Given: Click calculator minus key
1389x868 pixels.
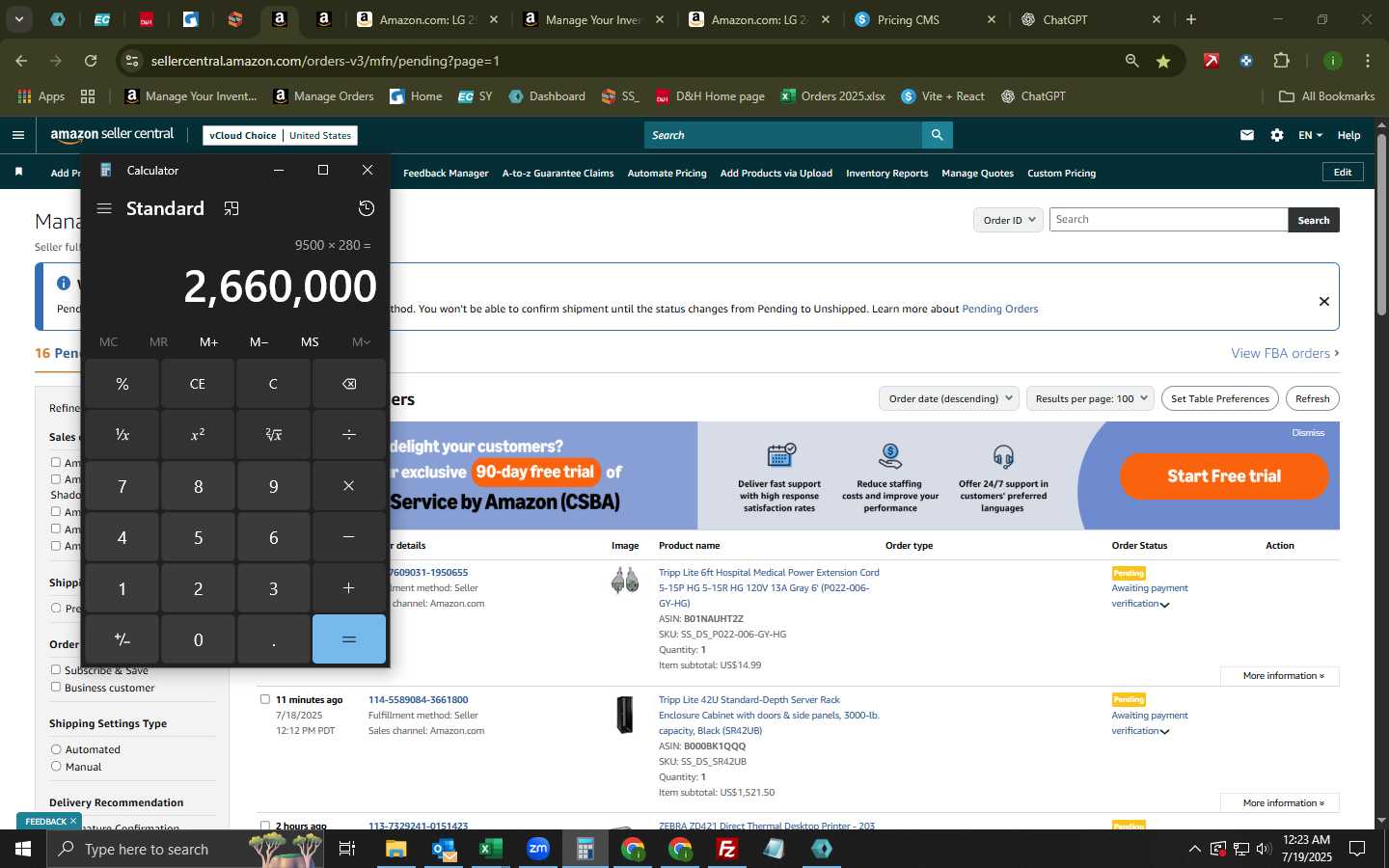Looking at the screenshot, I should pos(349,537).
